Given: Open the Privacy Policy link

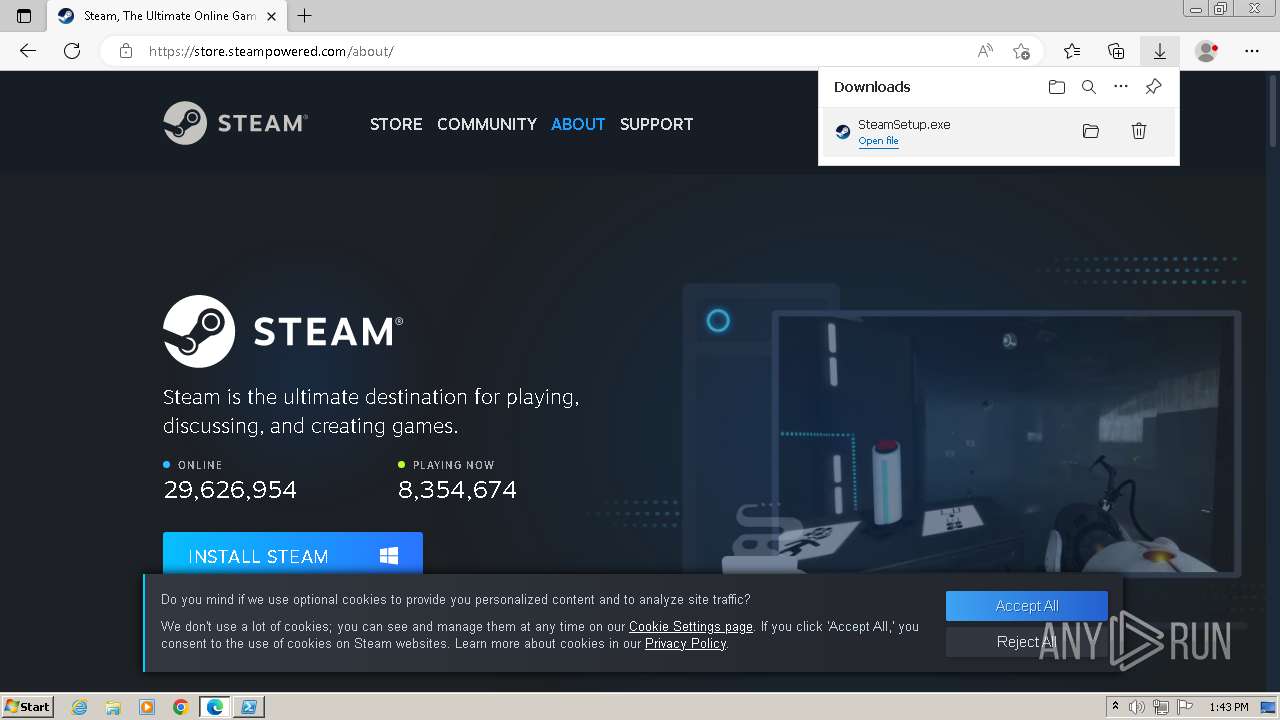Looking at the screenshot, I should (x=685, y=644).
